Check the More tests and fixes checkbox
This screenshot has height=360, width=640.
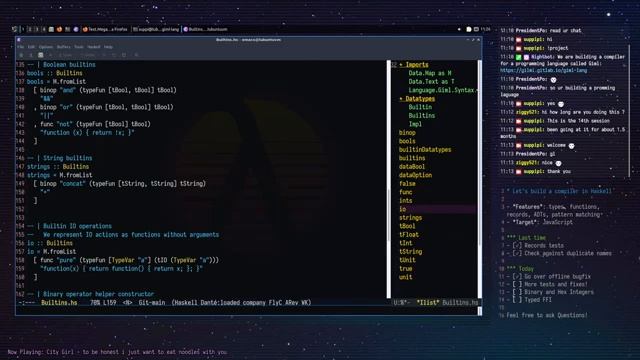(517, 284)
